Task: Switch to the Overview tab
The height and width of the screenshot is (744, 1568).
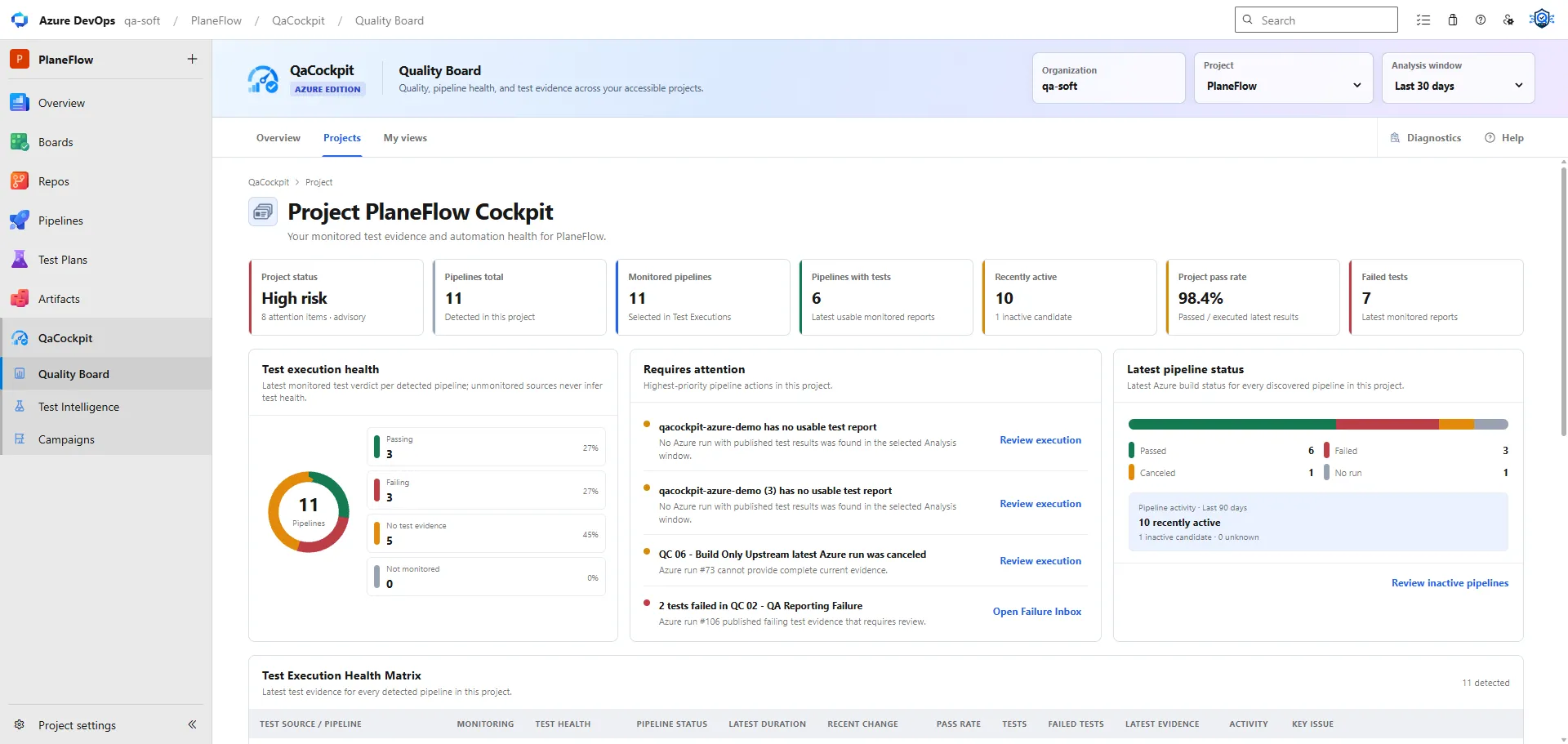Action: 278,138
